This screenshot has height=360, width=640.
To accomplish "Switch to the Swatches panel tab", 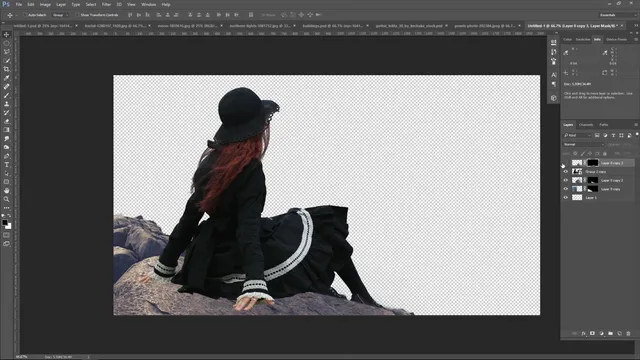I will pyautogui.click(x=583, y=40).
